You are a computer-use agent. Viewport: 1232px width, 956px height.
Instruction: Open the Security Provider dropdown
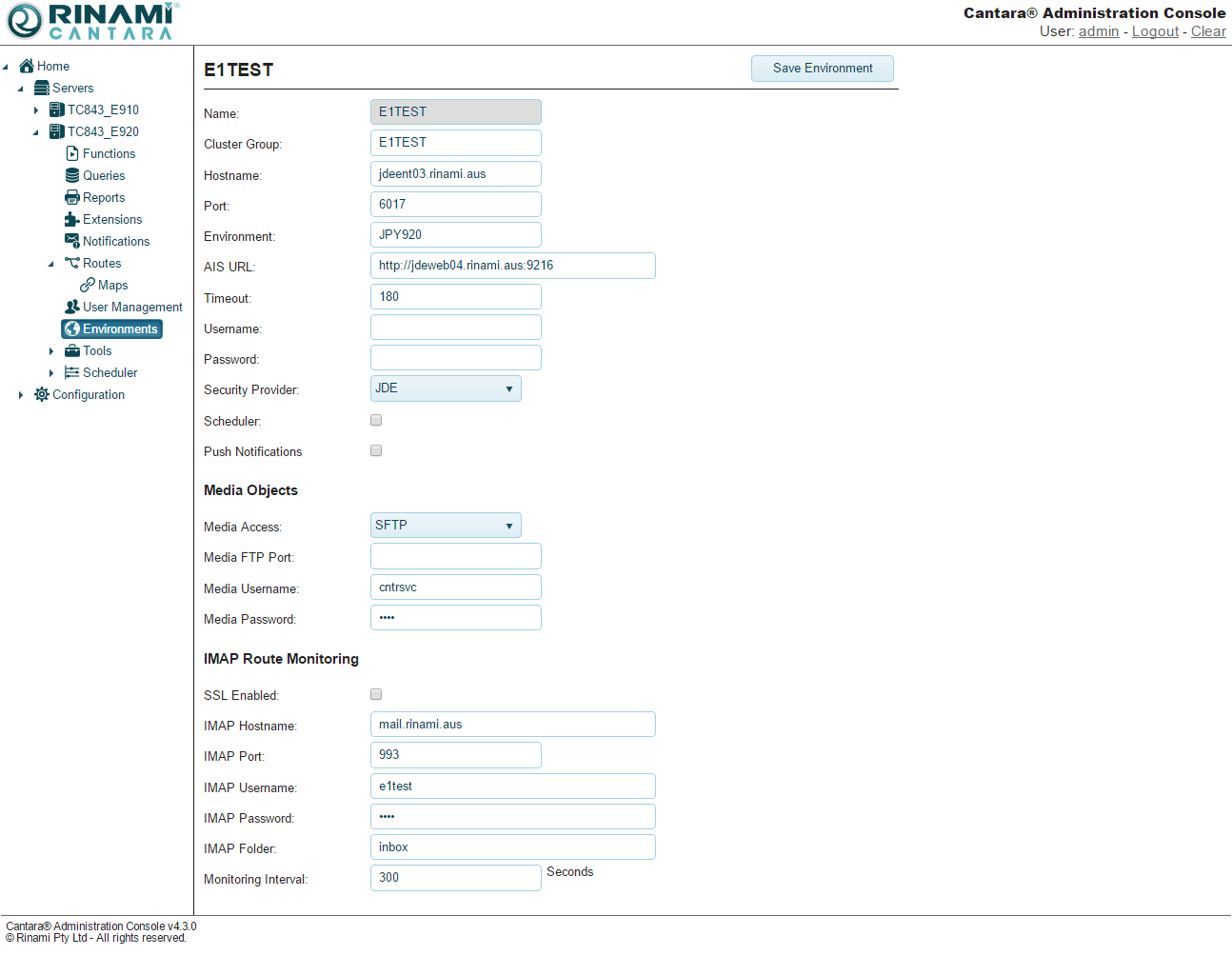[445, 388]
